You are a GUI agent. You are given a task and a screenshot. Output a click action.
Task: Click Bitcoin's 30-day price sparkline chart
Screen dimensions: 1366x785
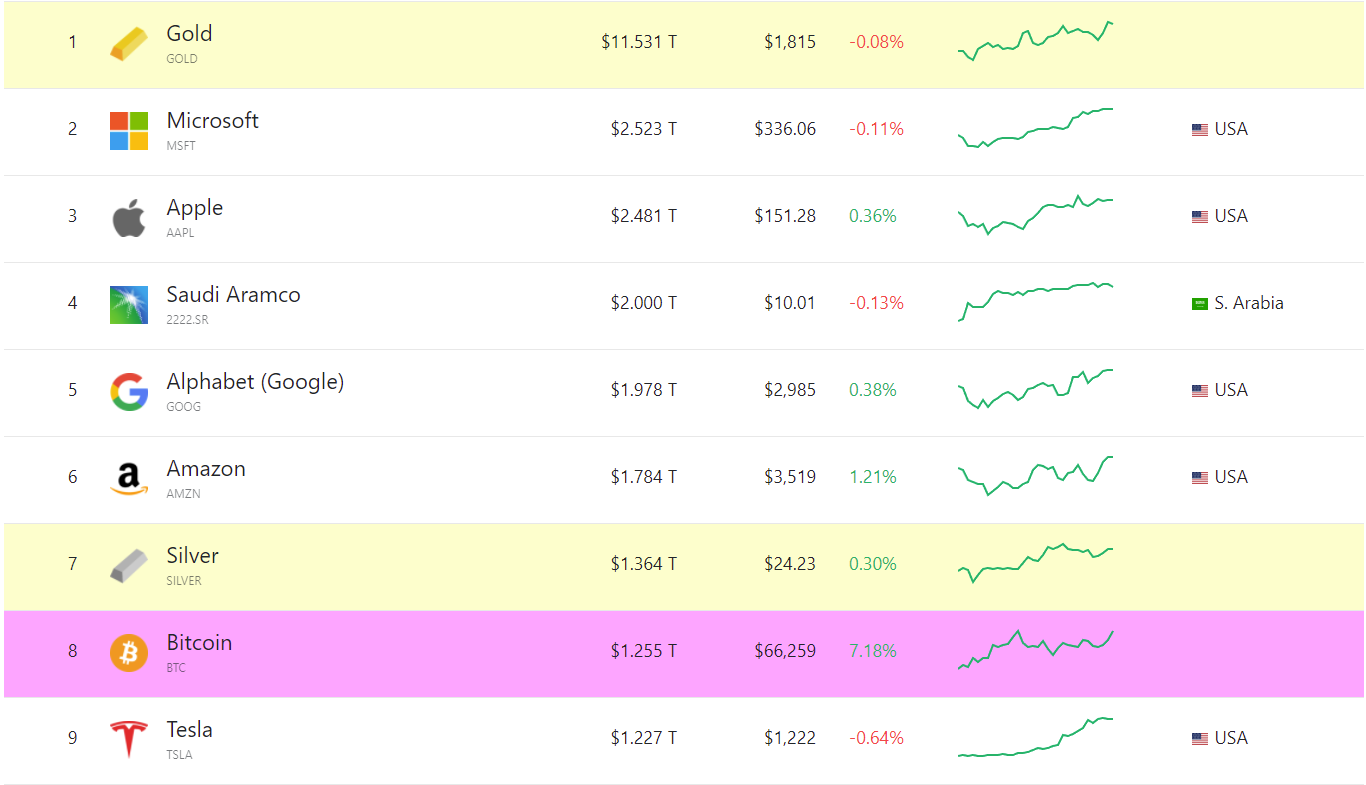1036,650
